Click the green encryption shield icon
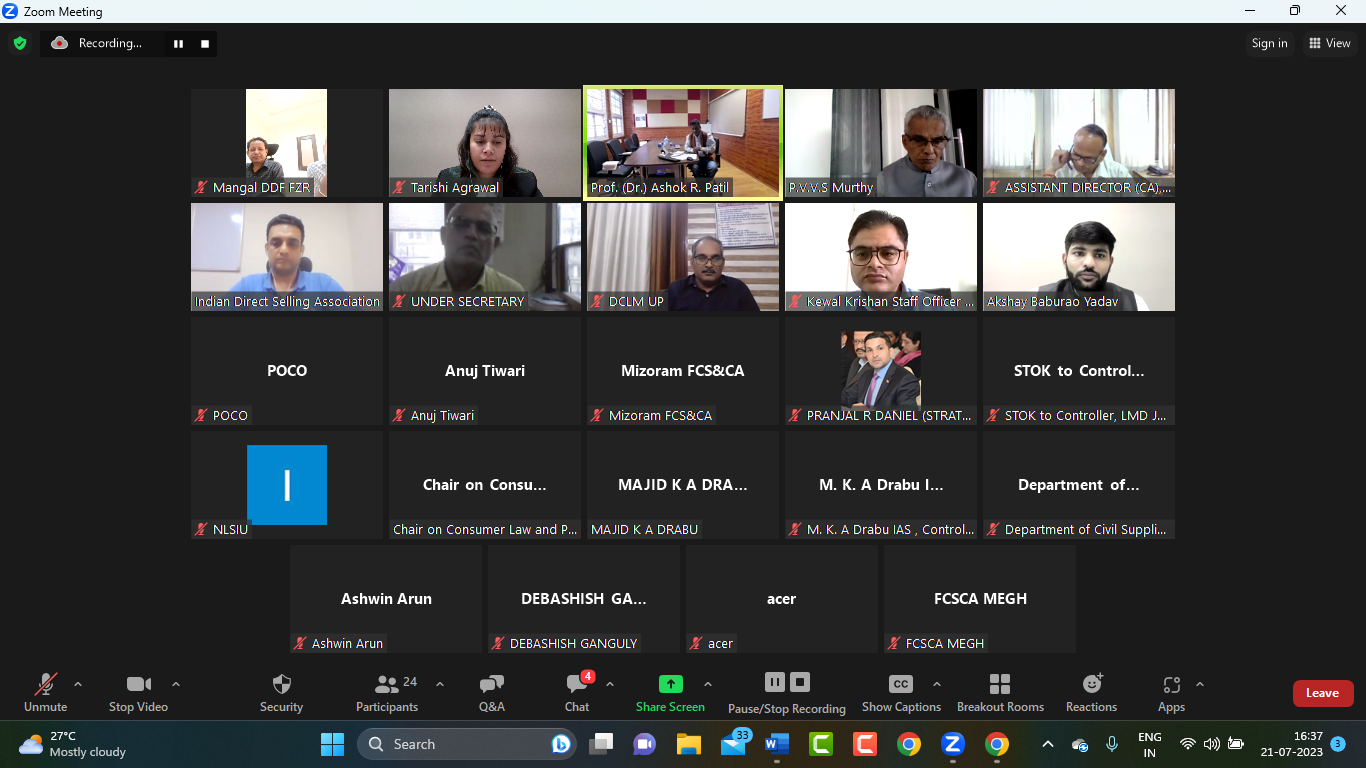This screenshot has width=1366, height=768. click(19, 43)
